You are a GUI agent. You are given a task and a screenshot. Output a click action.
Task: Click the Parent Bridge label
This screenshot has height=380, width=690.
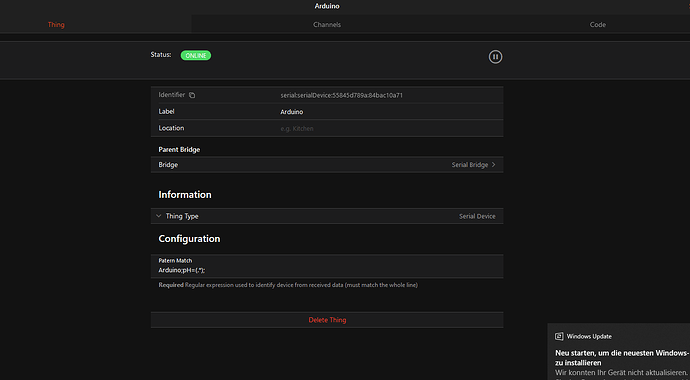[179, 150]
